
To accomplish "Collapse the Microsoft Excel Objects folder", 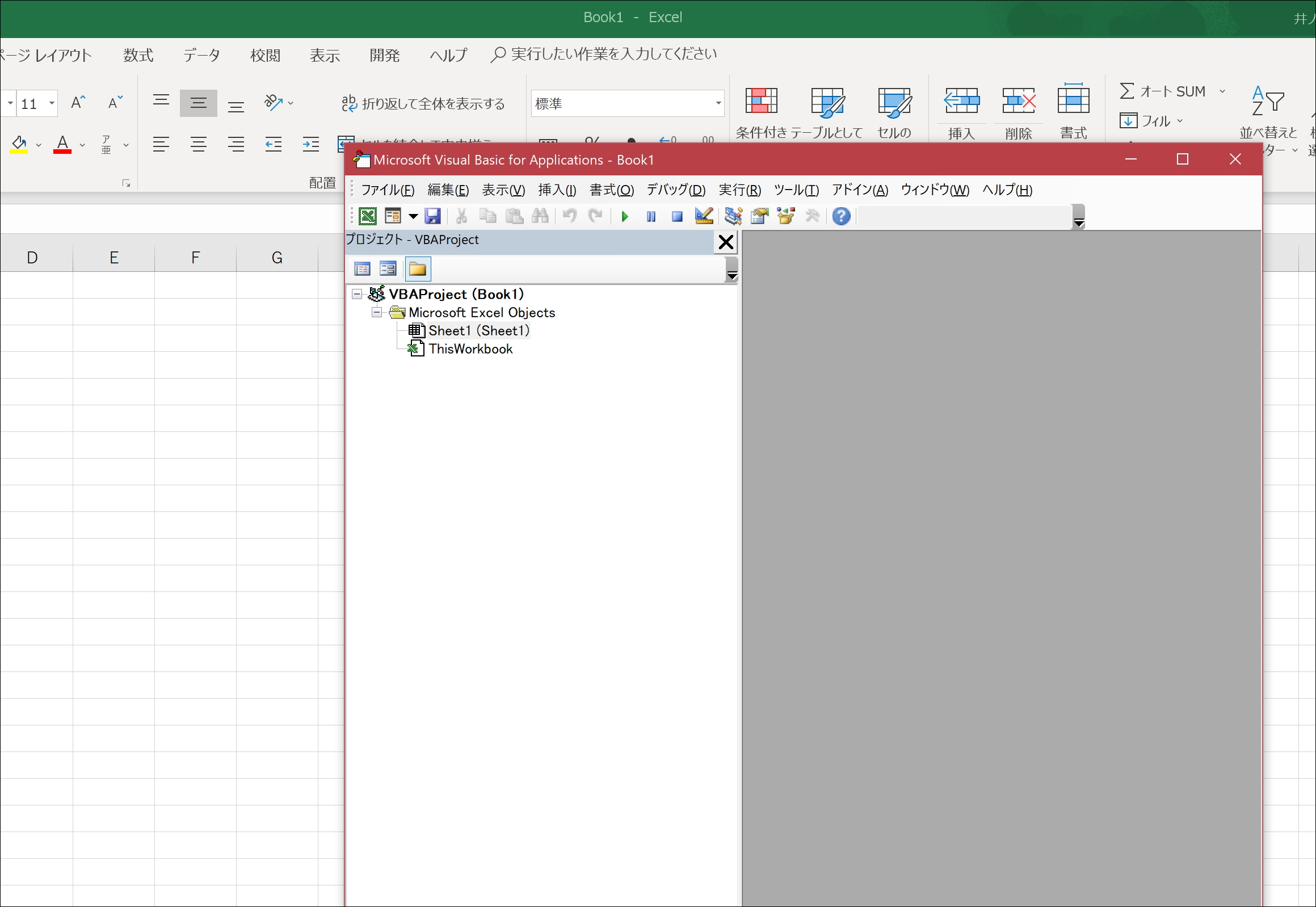I will tap(376, 312).
